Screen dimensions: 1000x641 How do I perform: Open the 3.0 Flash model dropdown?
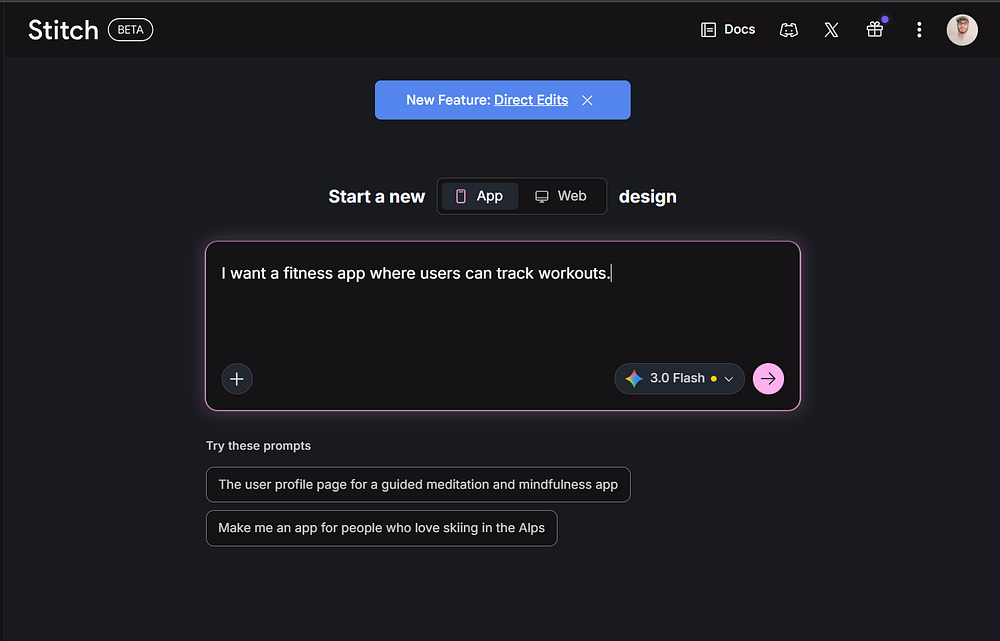(x=679, y=379)
